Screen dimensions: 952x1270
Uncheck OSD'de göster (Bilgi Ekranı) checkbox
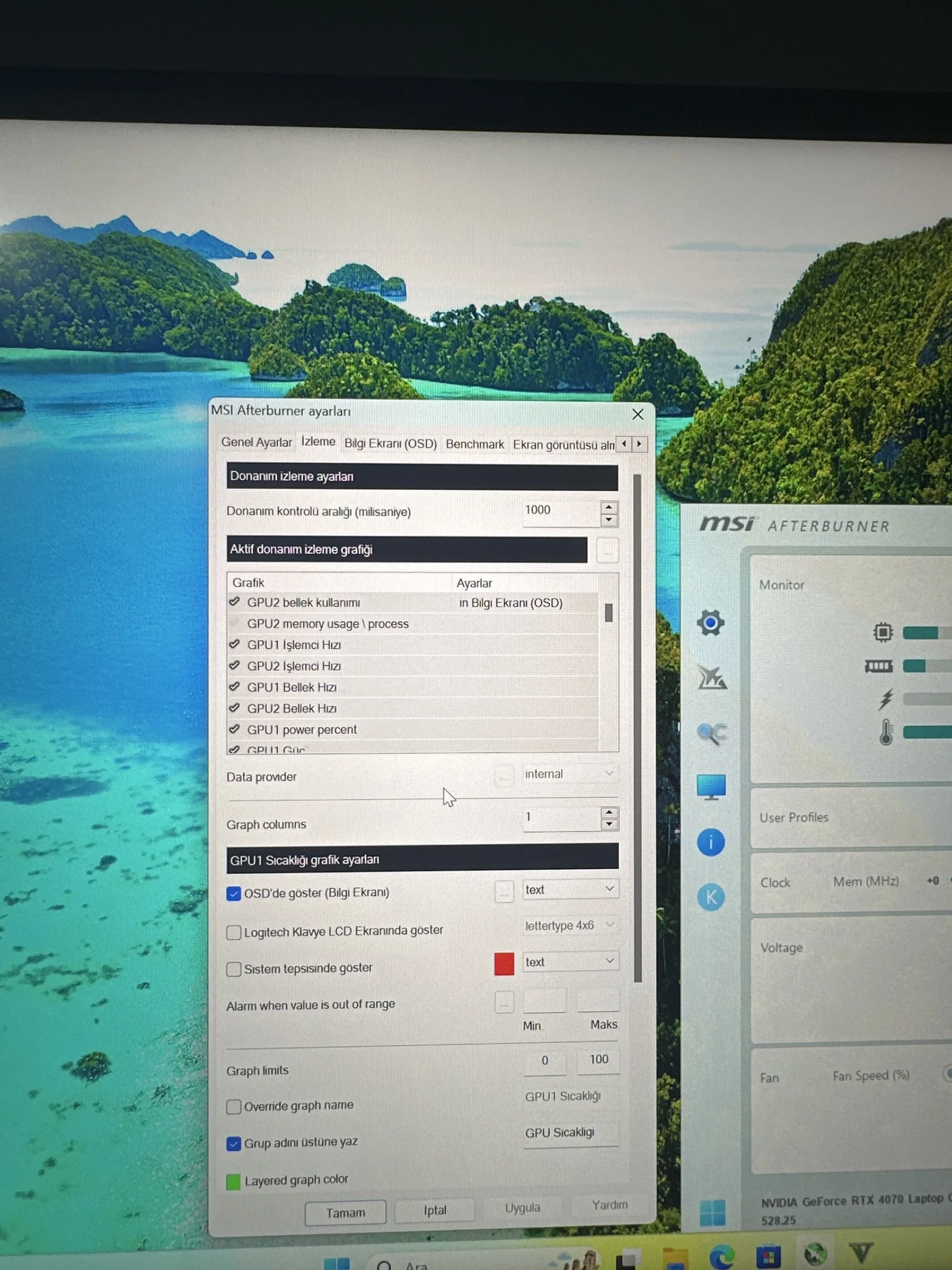[x=233, y=894]
